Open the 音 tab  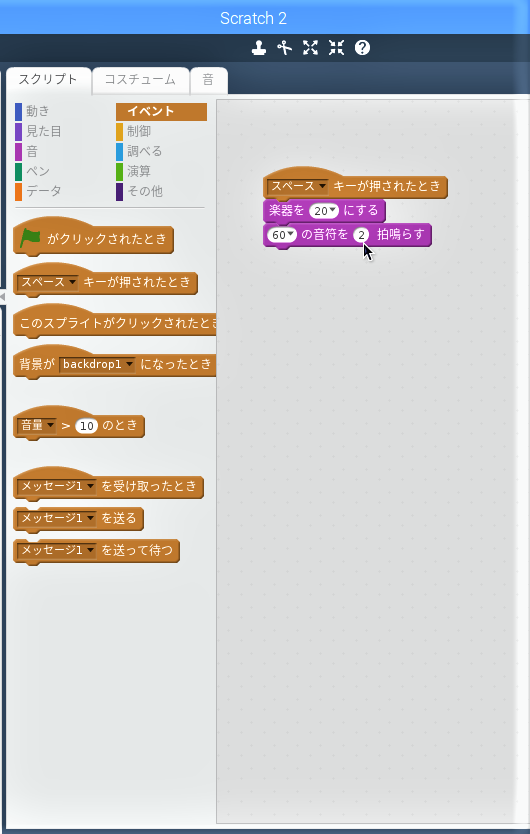point(209,80)
